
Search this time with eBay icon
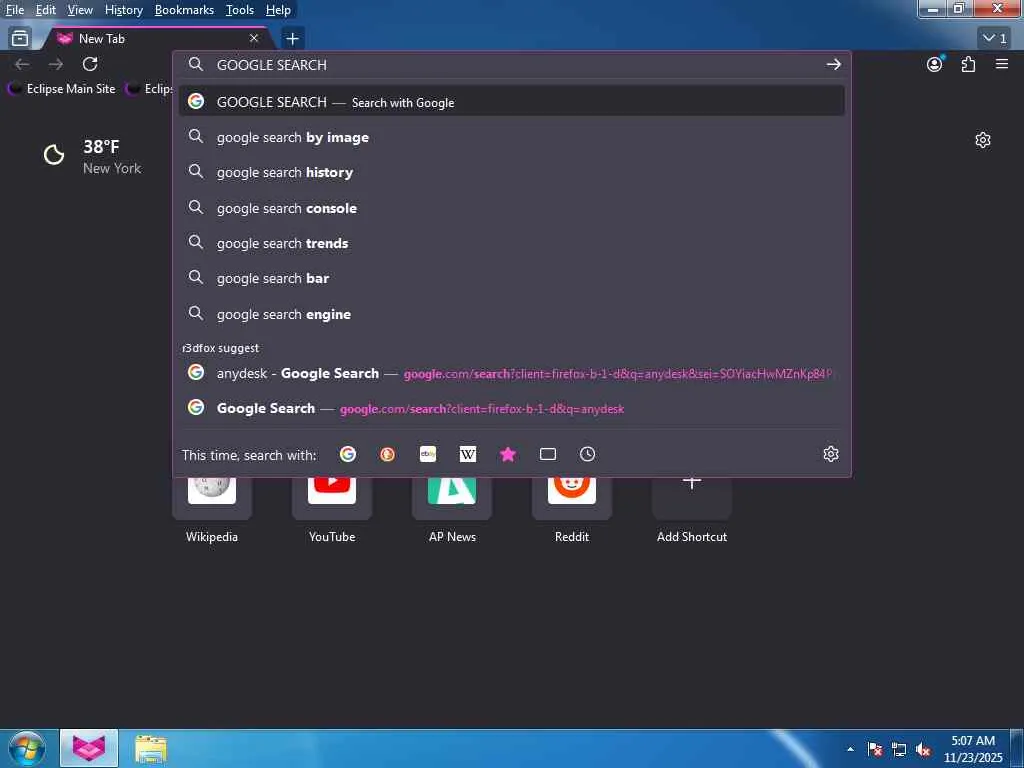point(428,454)
